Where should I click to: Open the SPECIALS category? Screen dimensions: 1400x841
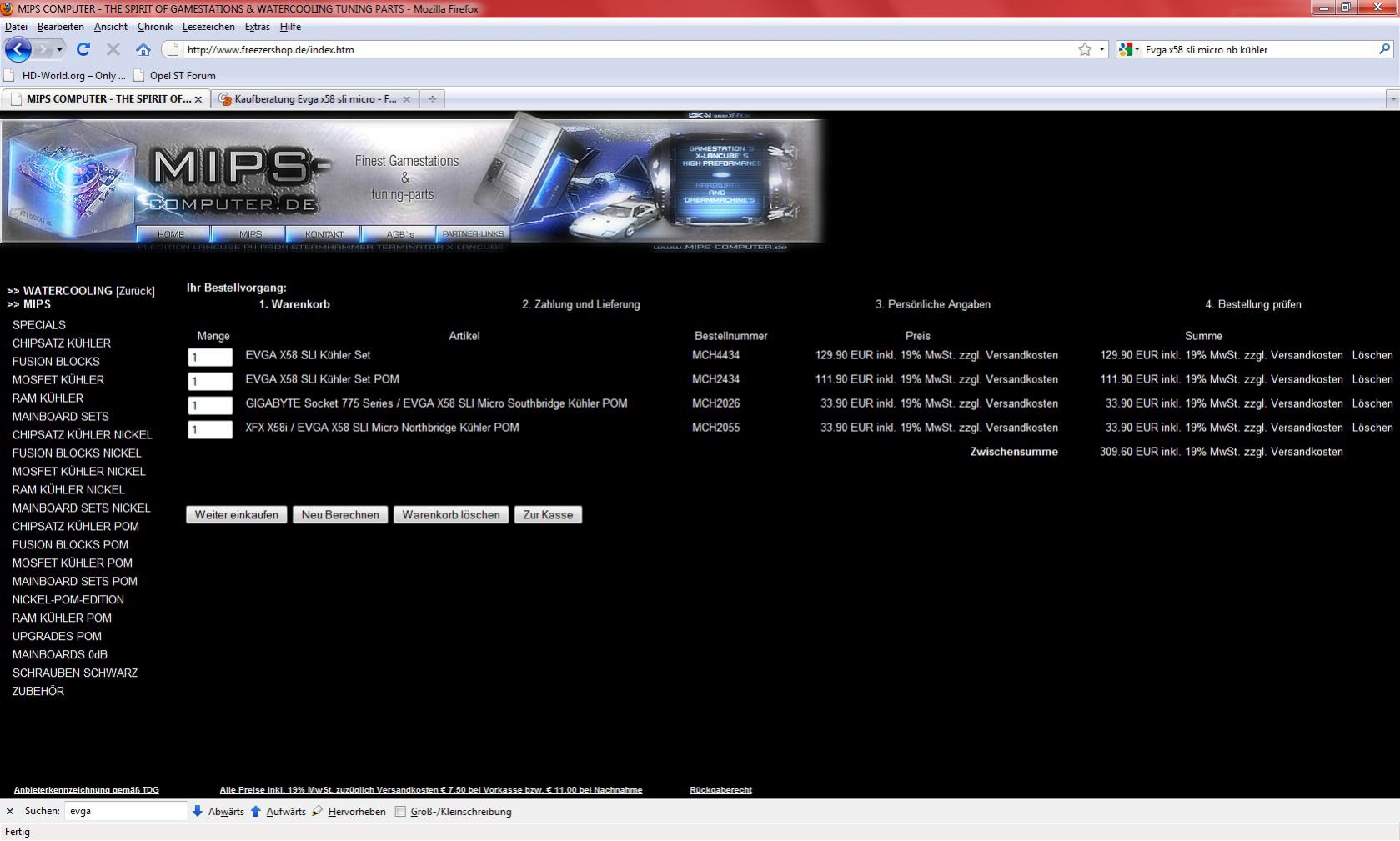pos(39,325)
